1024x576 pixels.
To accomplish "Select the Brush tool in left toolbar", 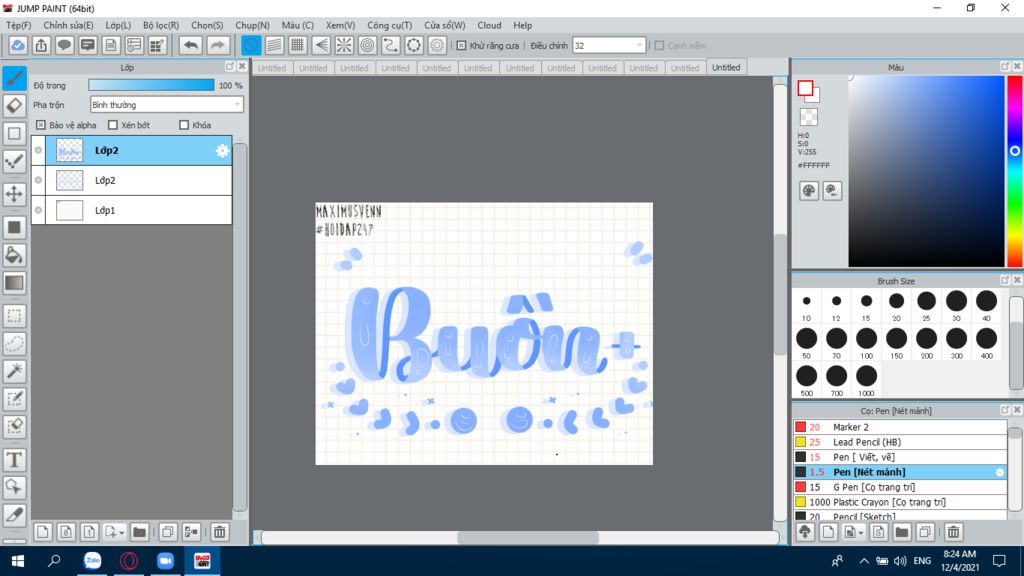I will coord(14,78).
